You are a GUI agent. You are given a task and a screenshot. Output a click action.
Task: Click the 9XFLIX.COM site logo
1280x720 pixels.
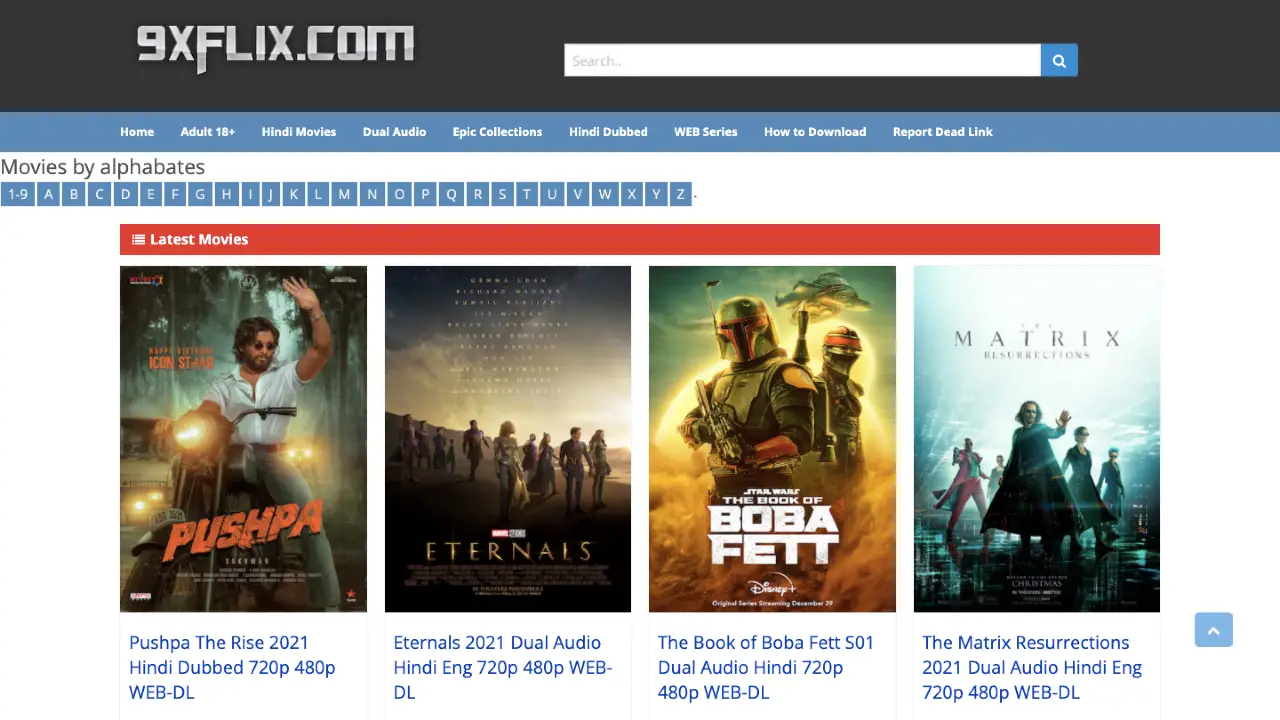(x=275, y=47)
